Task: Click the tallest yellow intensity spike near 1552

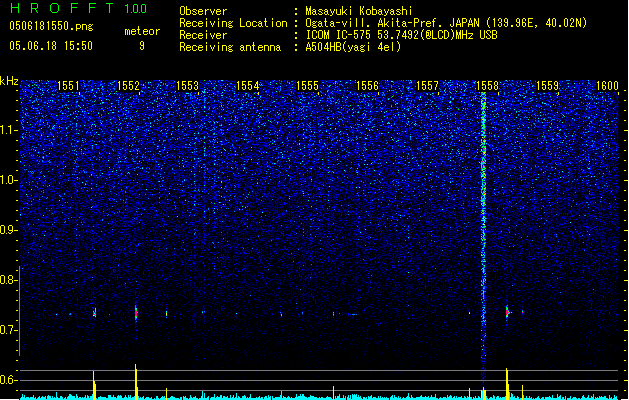Action: [x=136, y=382]
